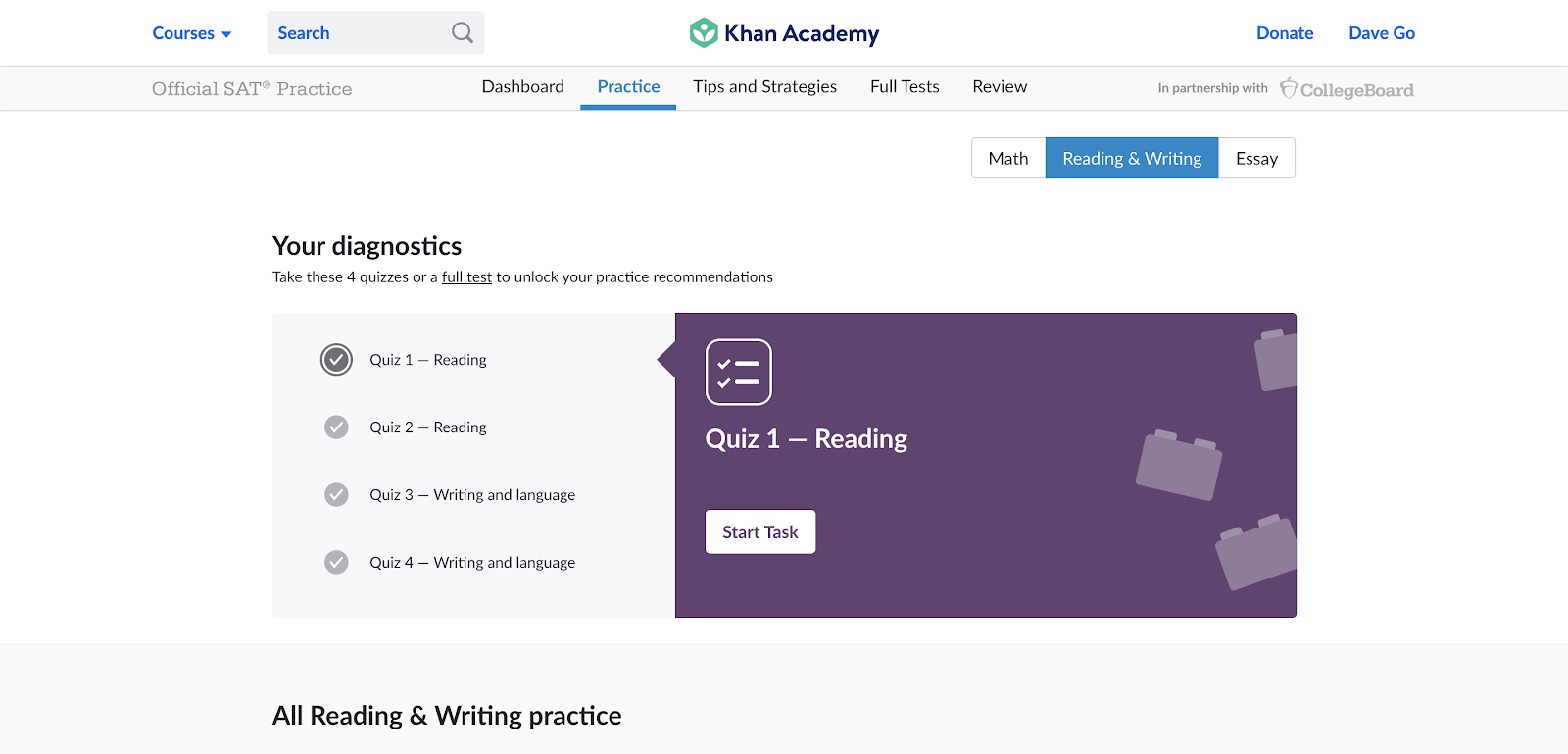Select the Reading & Writing button
1568x754 pixels.
coord(1132,158)
